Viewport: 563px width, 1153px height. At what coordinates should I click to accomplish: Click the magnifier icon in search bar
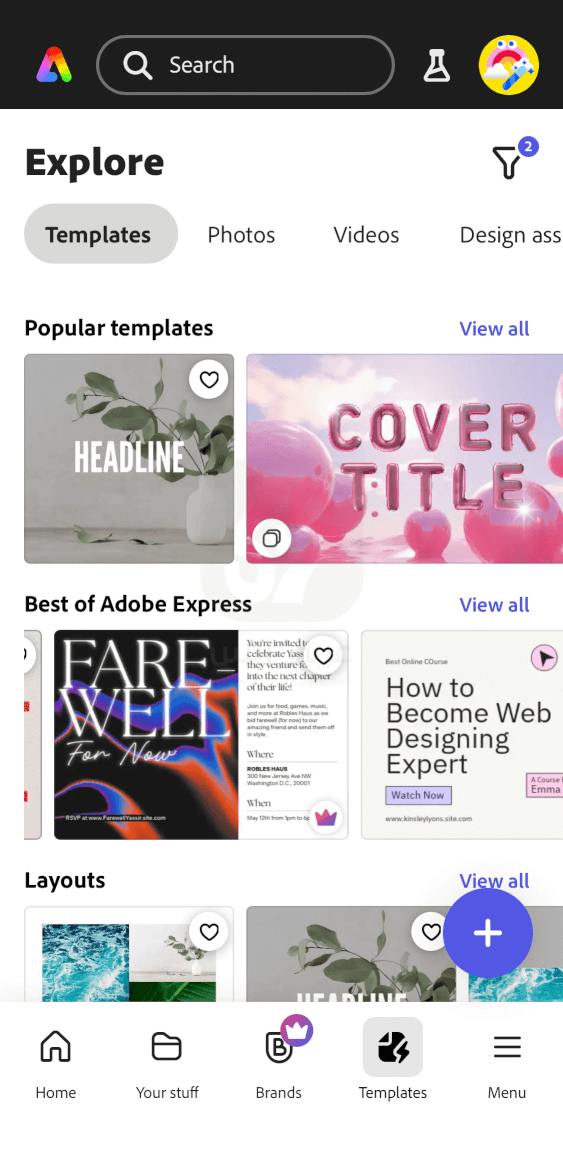coord(137,65)
